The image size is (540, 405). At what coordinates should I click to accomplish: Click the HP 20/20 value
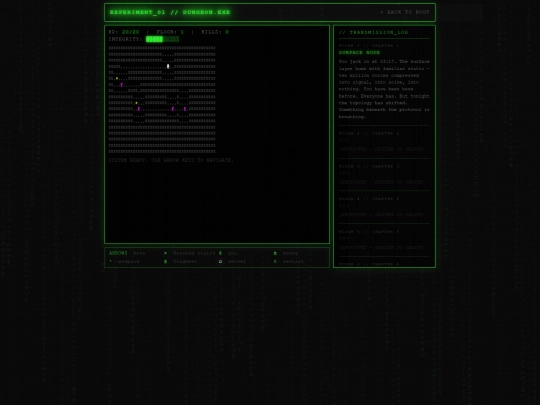(131, 32)
